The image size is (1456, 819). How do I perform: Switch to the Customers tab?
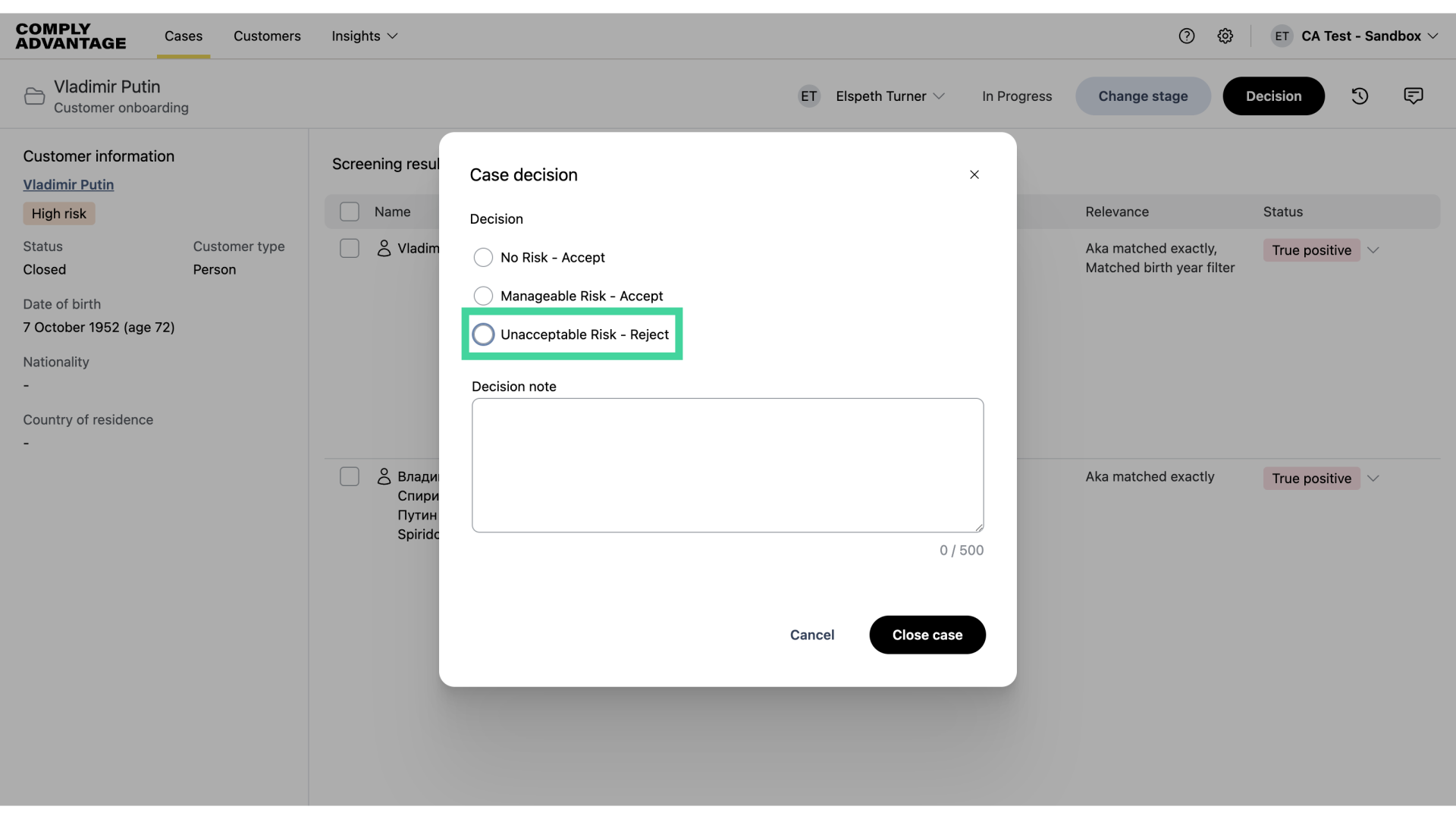tap(267, 36)
